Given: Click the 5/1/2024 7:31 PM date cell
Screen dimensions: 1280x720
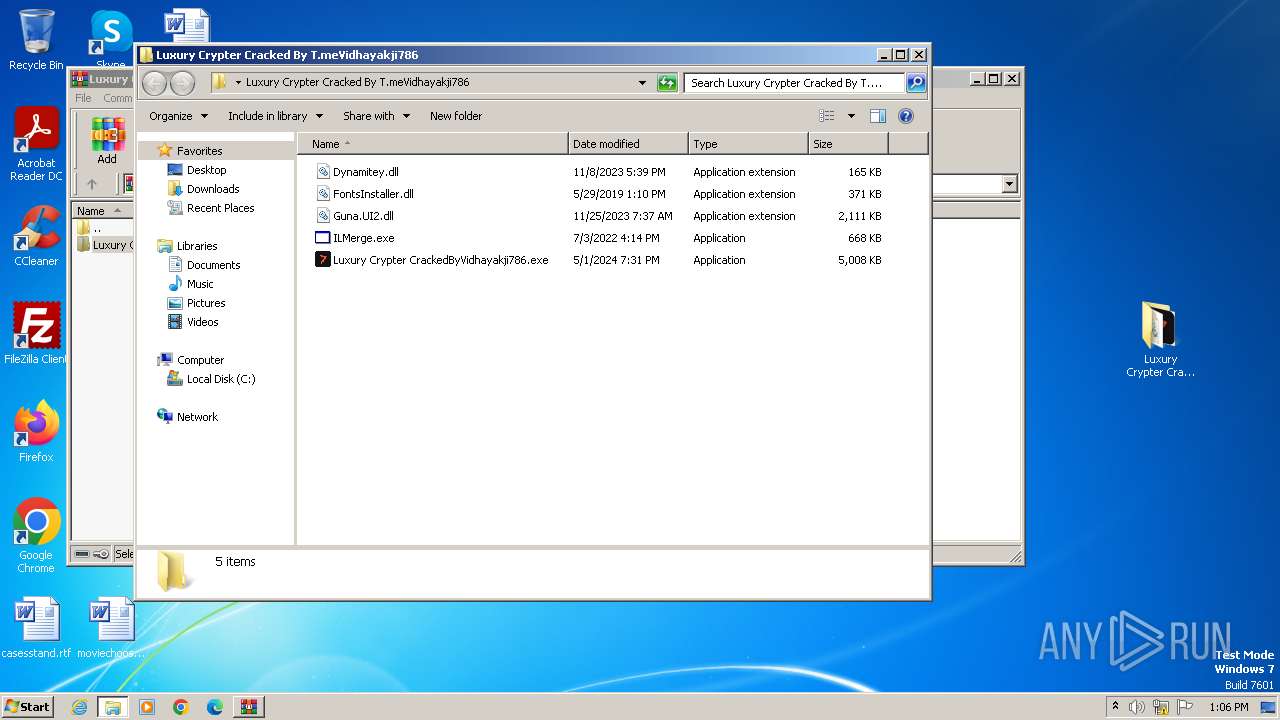Looking at the screenshot, I should click(616, 260).
